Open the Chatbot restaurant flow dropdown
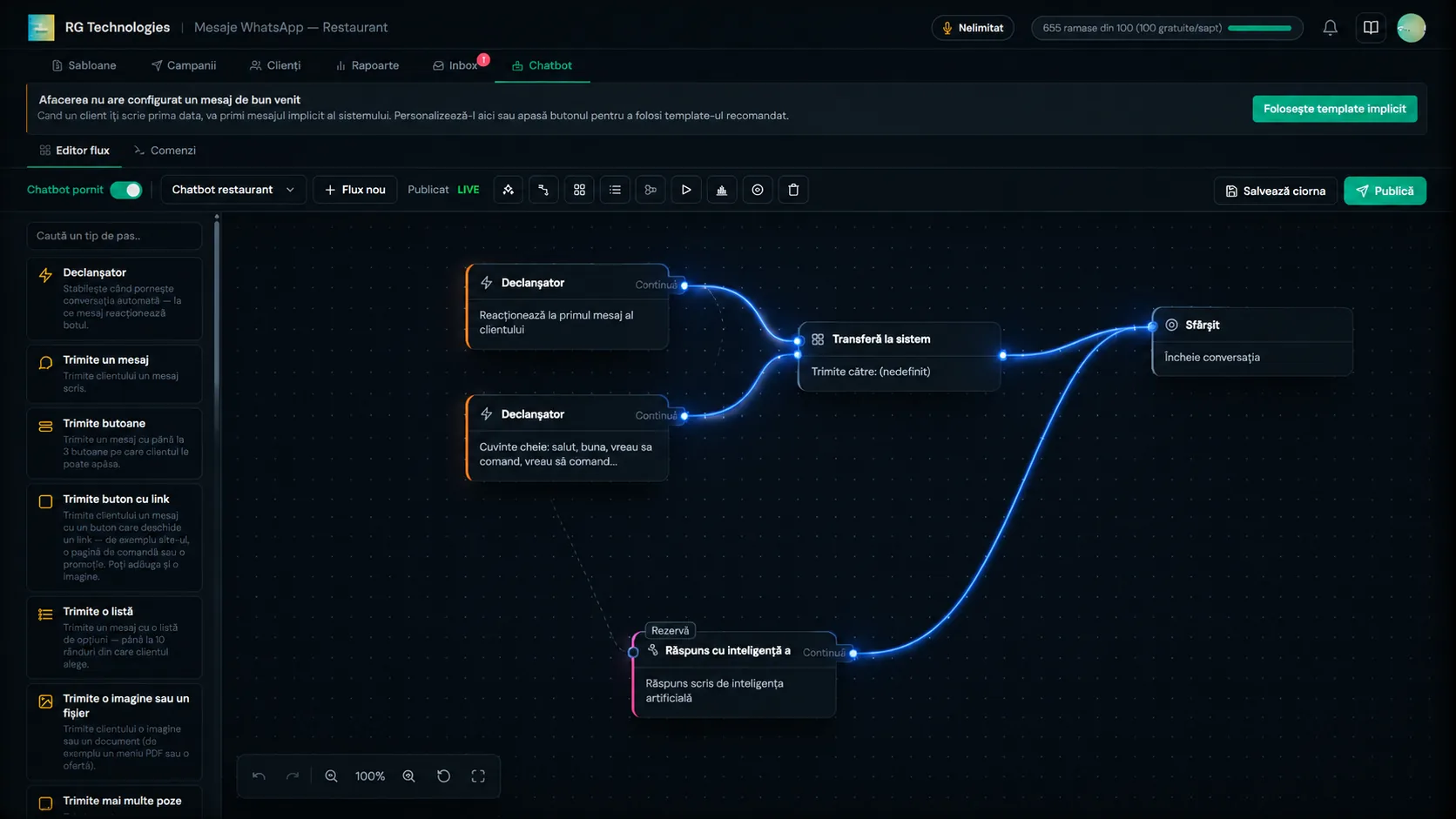 233,190
